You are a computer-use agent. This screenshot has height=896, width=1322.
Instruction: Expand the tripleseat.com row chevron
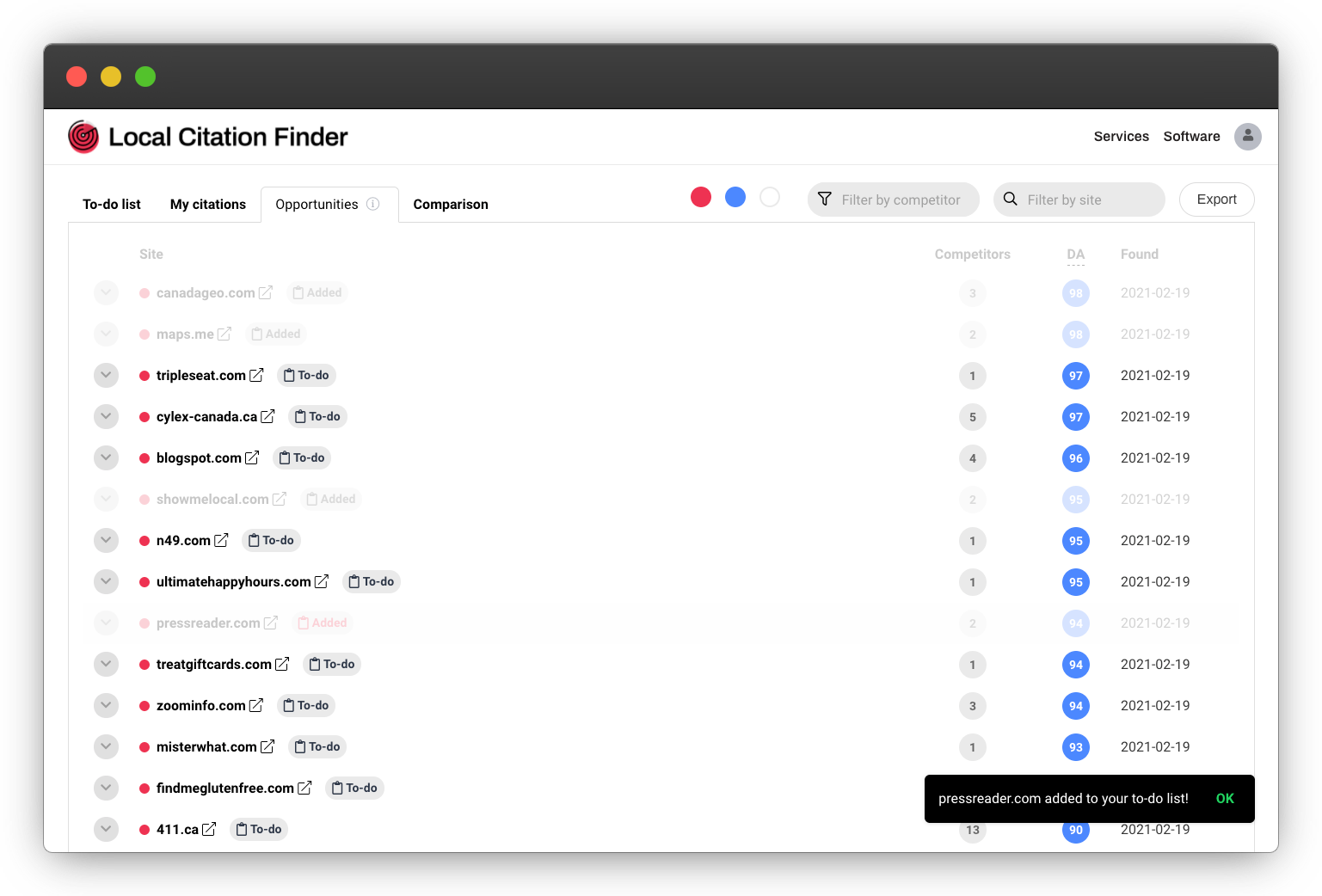106,376
